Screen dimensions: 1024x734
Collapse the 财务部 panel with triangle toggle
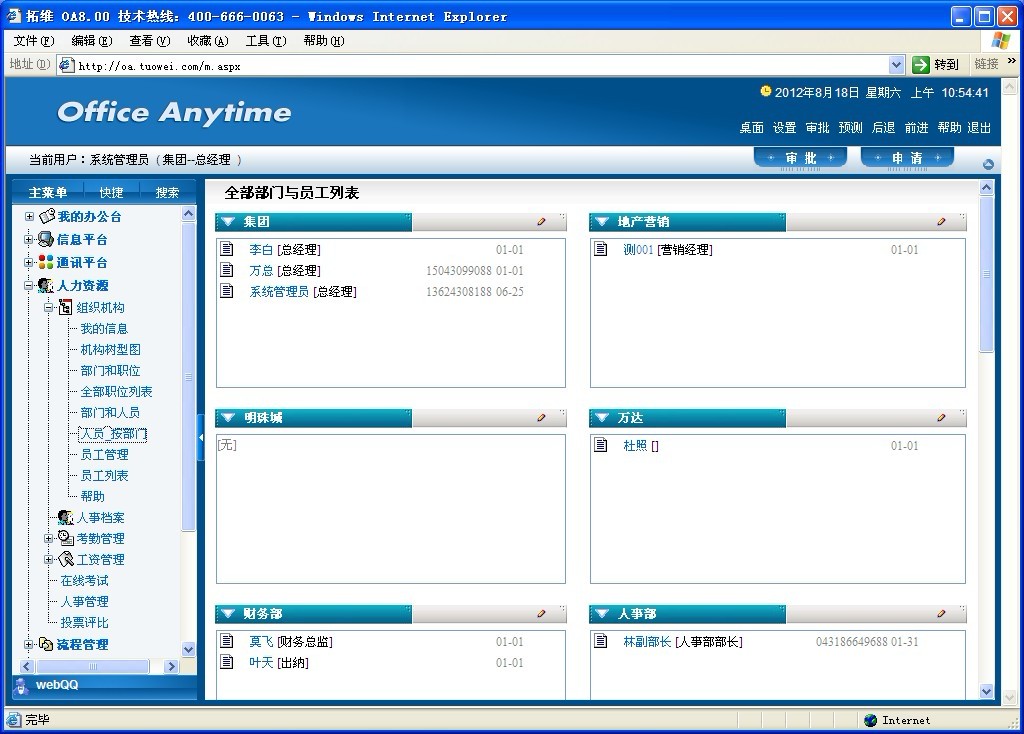[x=228, y=614]
